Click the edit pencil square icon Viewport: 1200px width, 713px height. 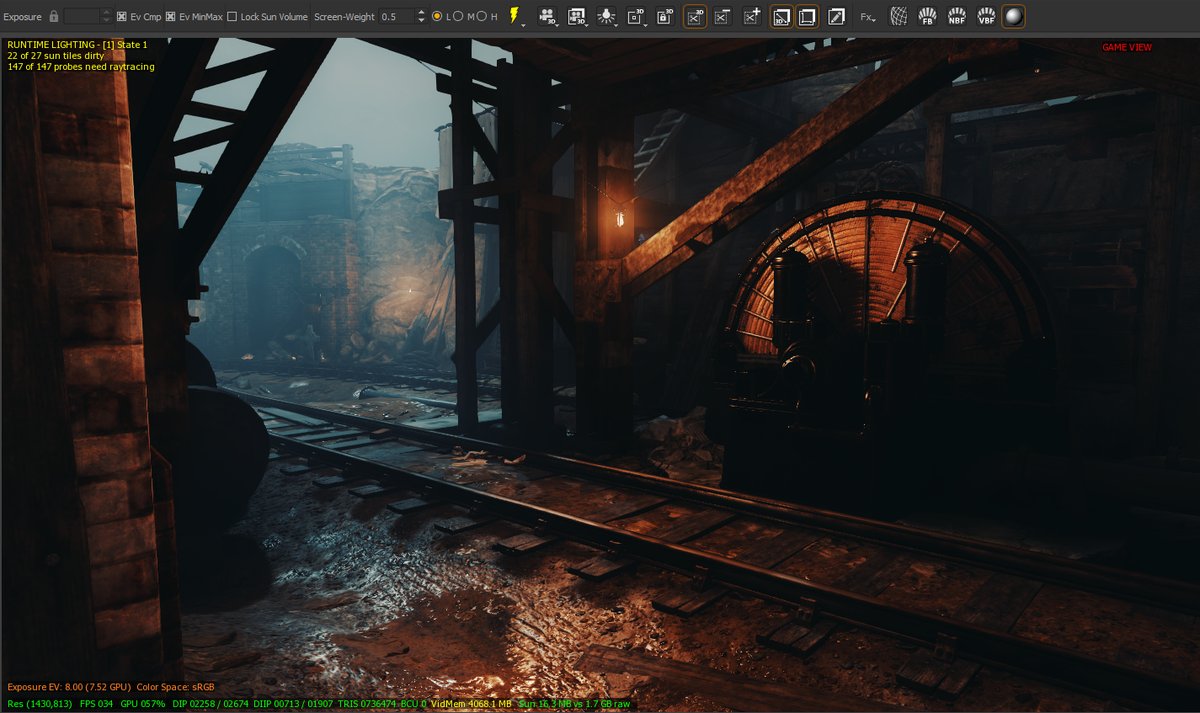[x=836, y=17]
